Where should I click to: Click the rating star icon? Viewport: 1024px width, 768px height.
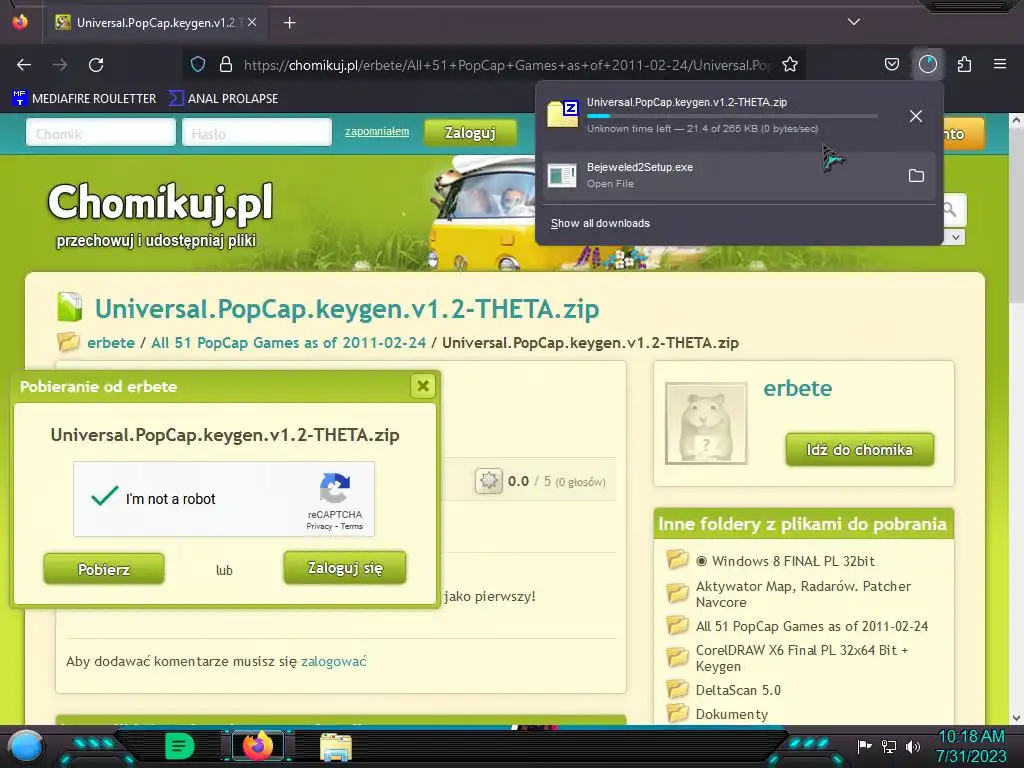point(488,481)
